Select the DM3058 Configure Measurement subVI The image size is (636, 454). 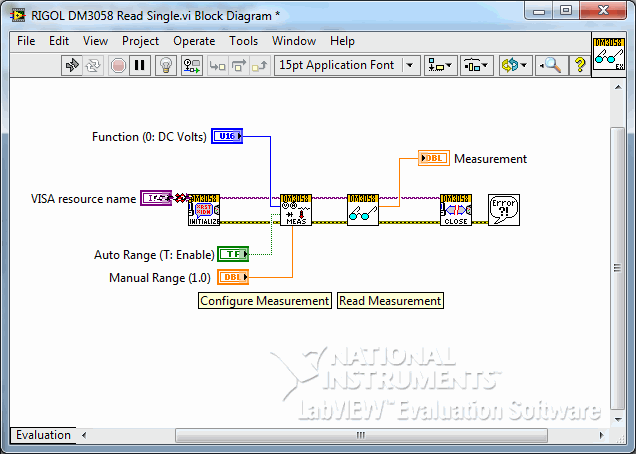(296, 210)
